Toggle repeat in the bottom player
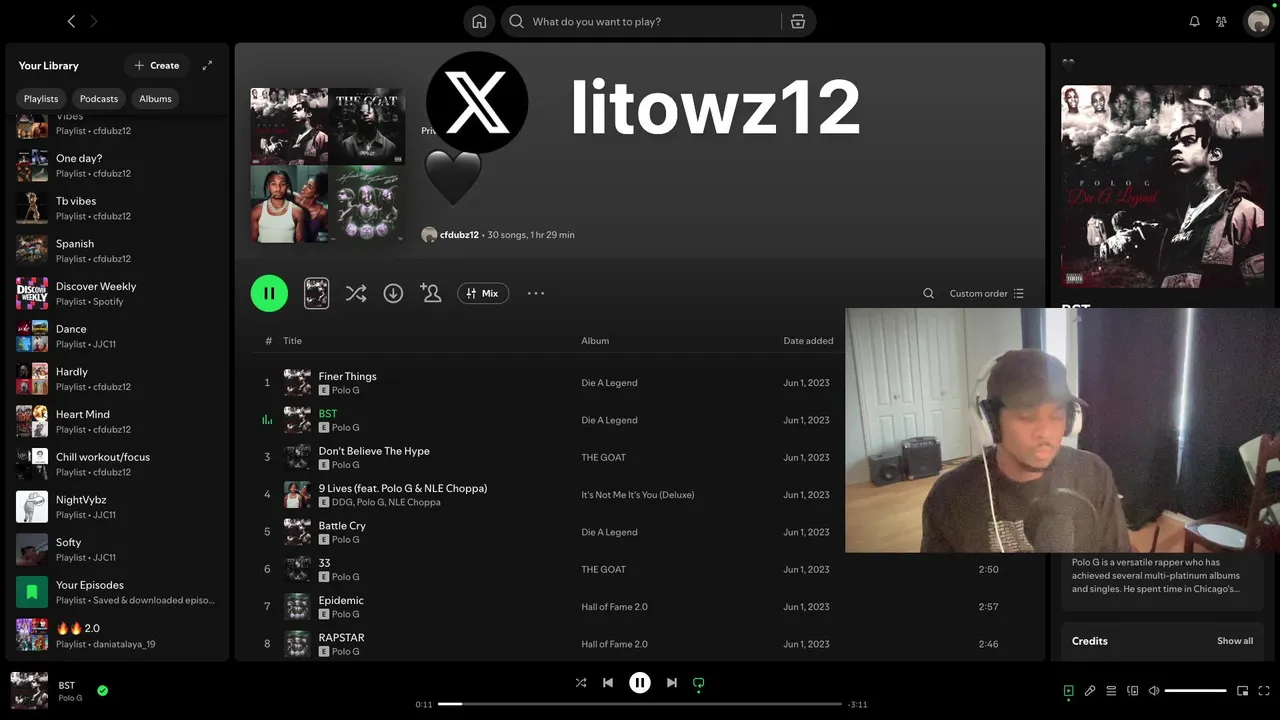1280x720 pixels. [699, 683]
